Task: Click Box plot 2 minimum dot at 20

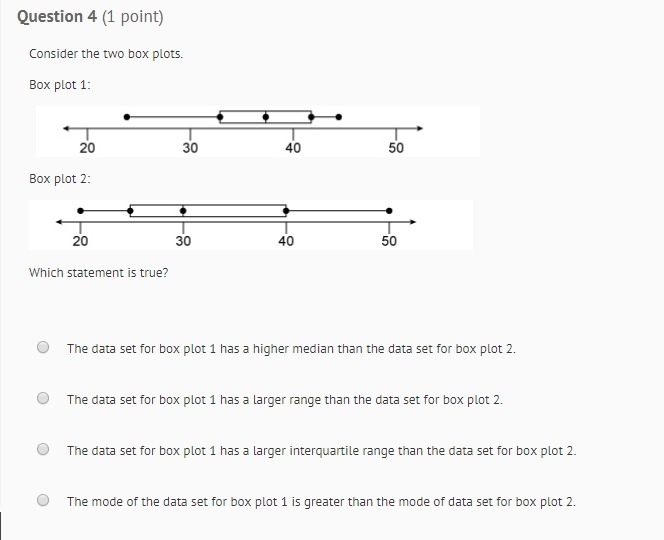Action: pyautogui.click(x=80, y=210)
